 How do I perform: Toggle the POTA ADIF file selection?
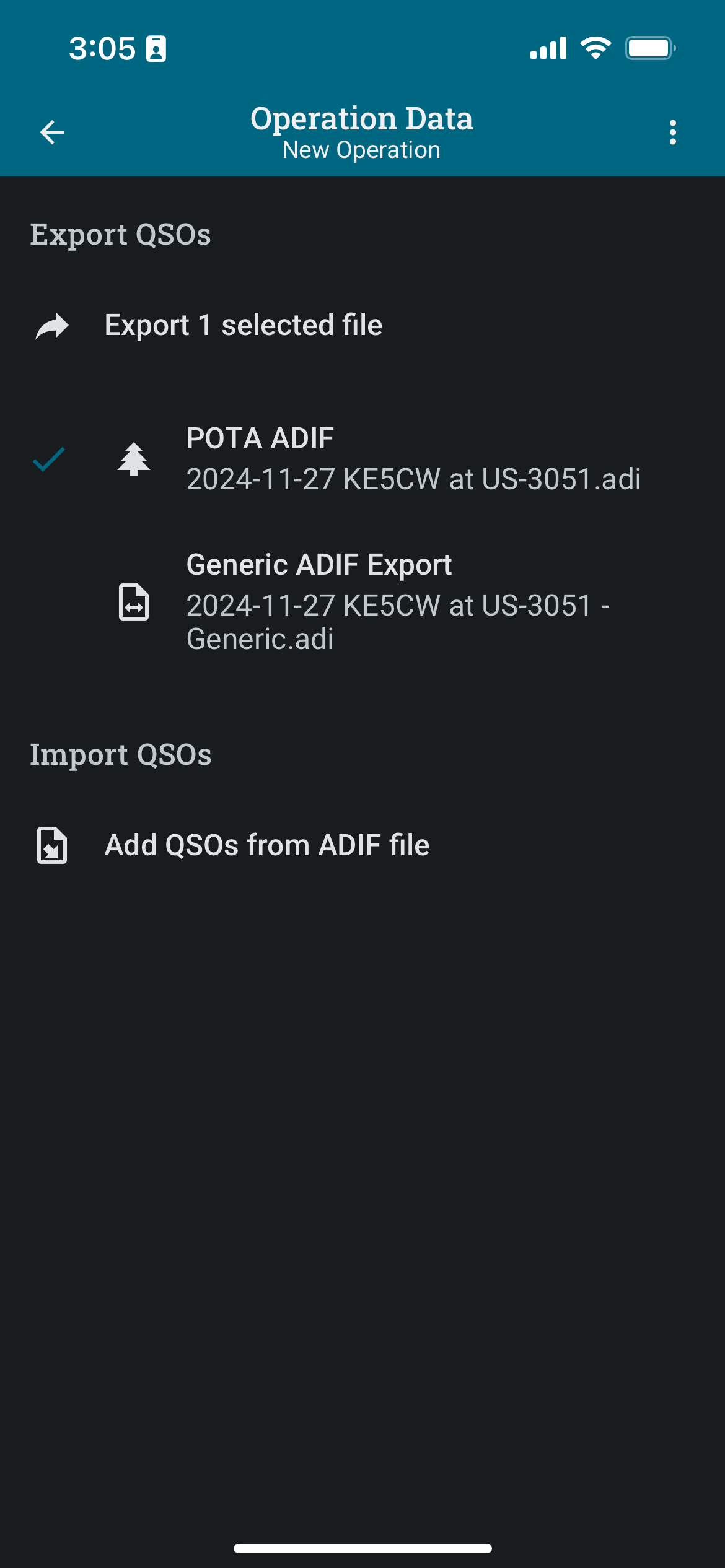tap(362, 459)
